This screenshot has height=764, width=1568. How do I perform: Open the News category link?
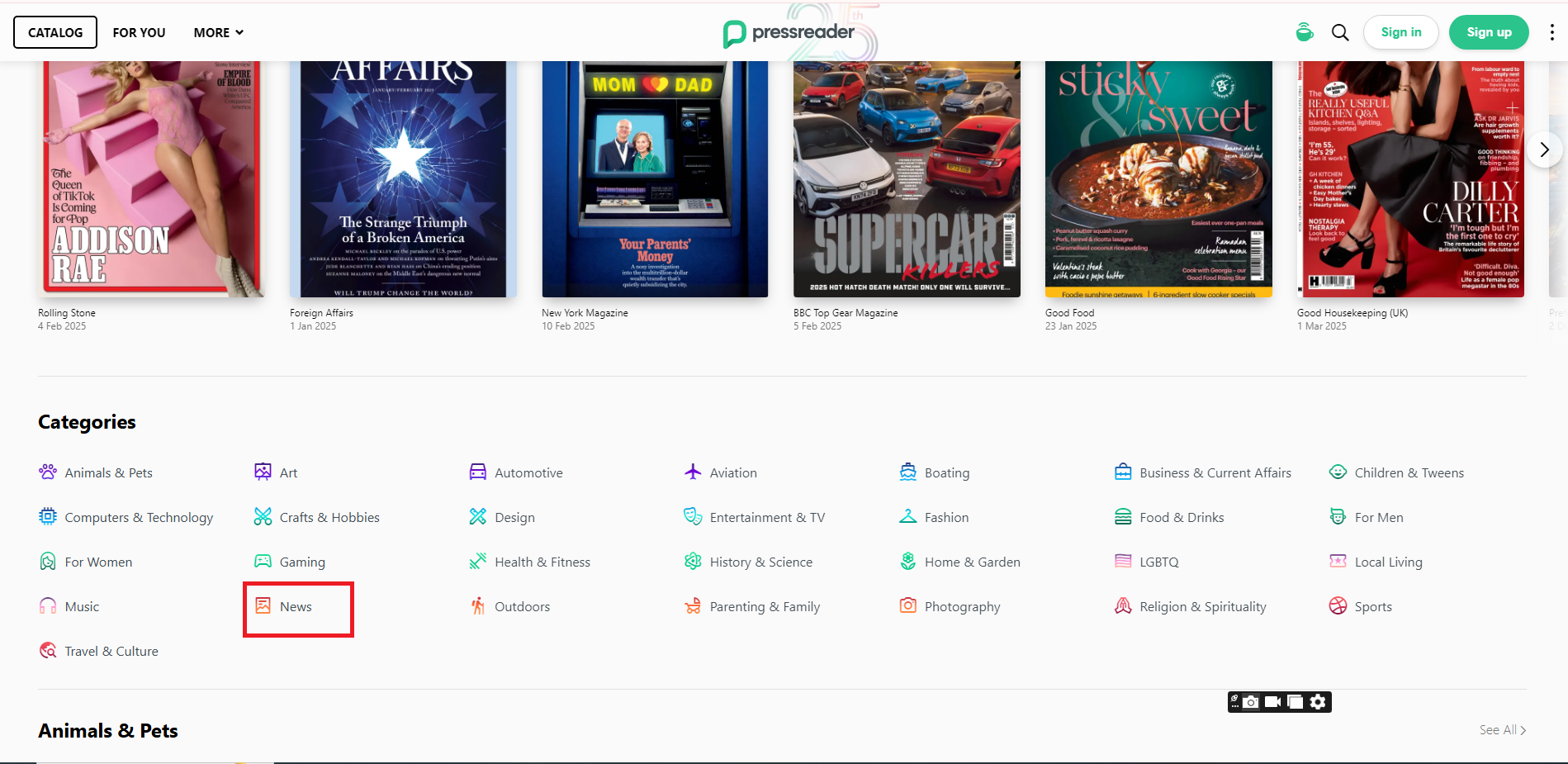(x=296, y=607)
